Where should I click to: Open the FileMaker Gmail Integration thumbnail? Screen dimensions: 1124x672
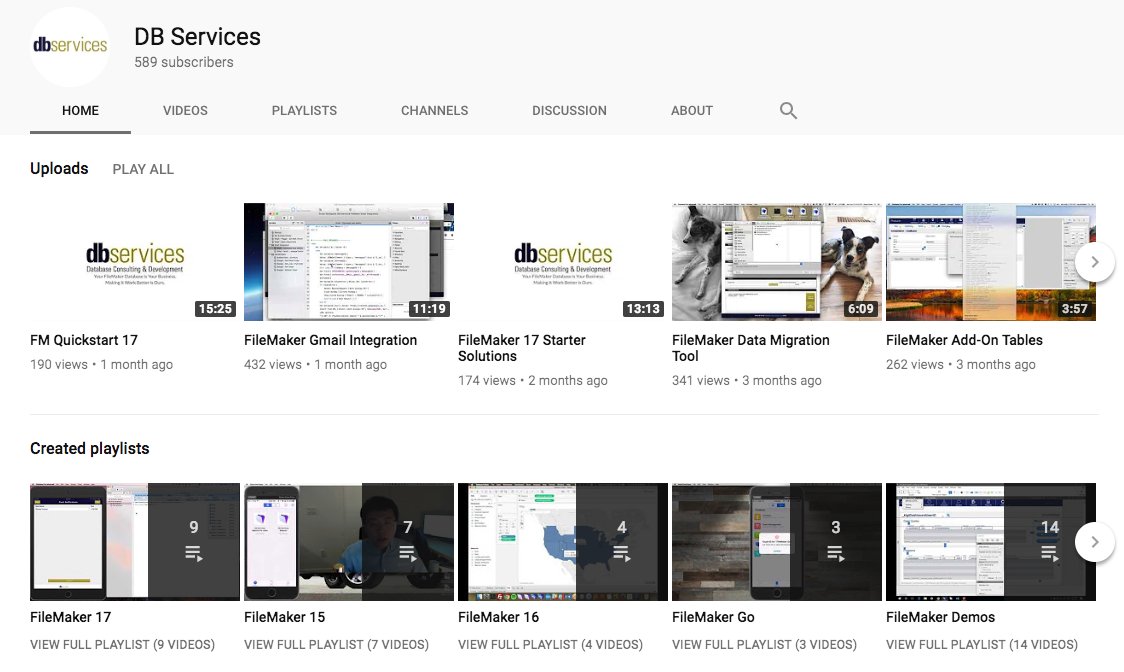pos(348,262)
